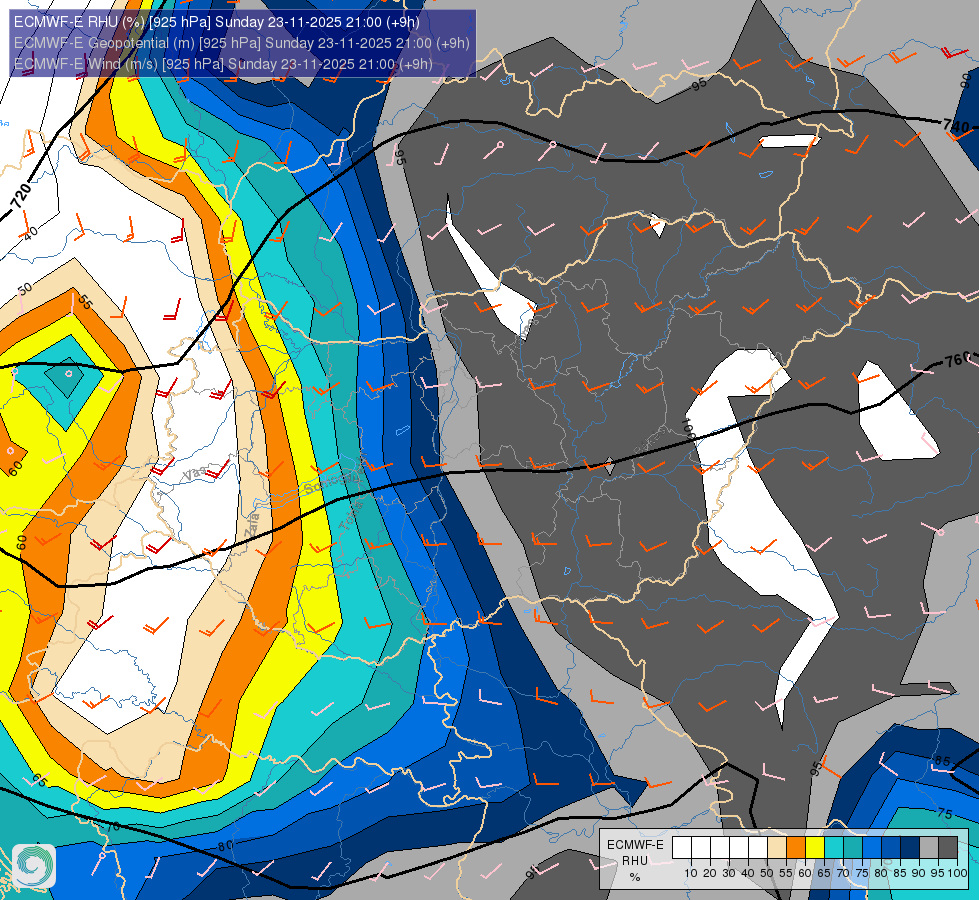Pick the teal 70-75 legend swatch
The image size is (979, 900).
point(852,848)
